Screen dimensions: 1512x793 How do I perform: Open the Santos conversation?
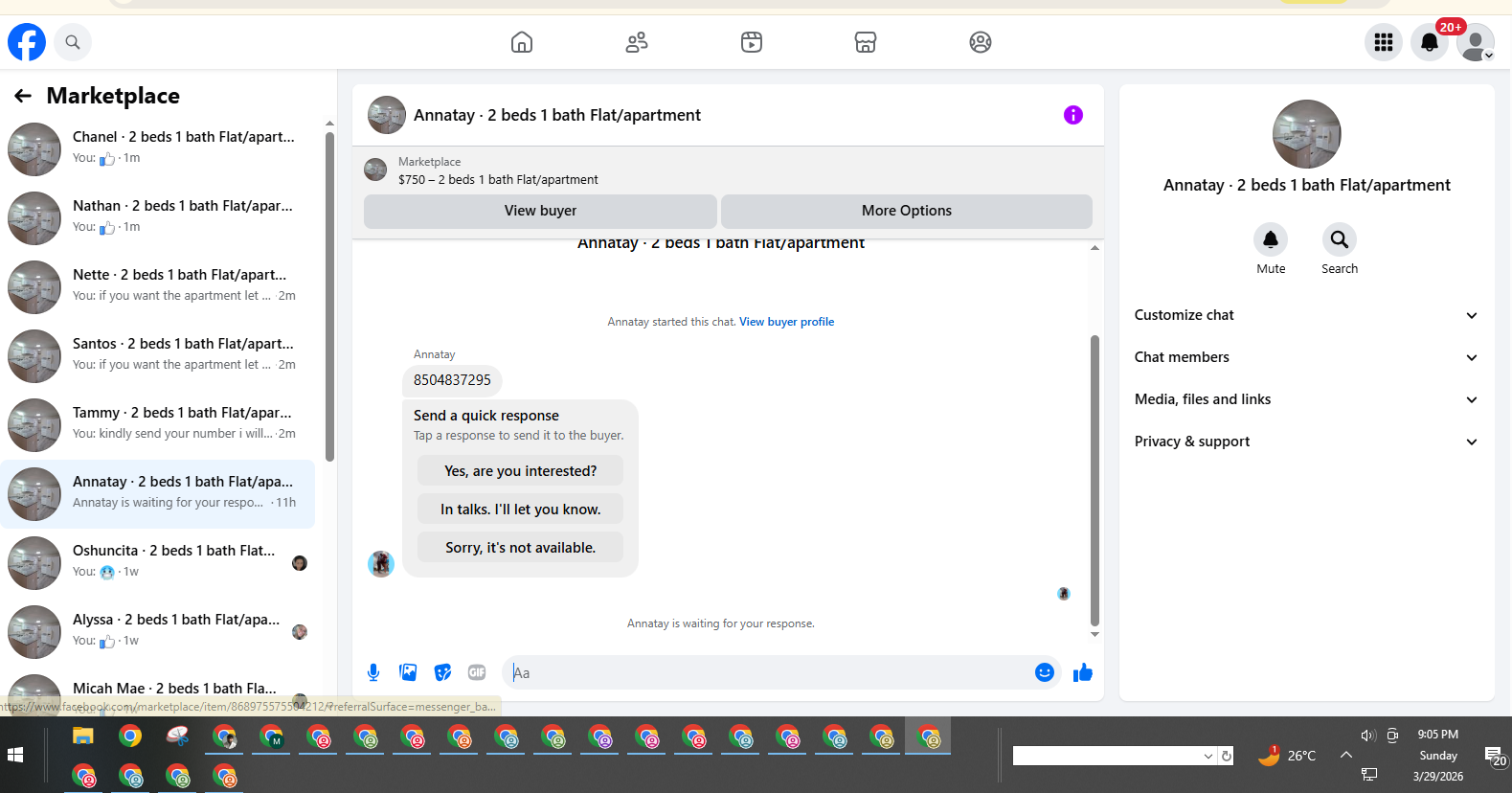(x=158, y=355)
